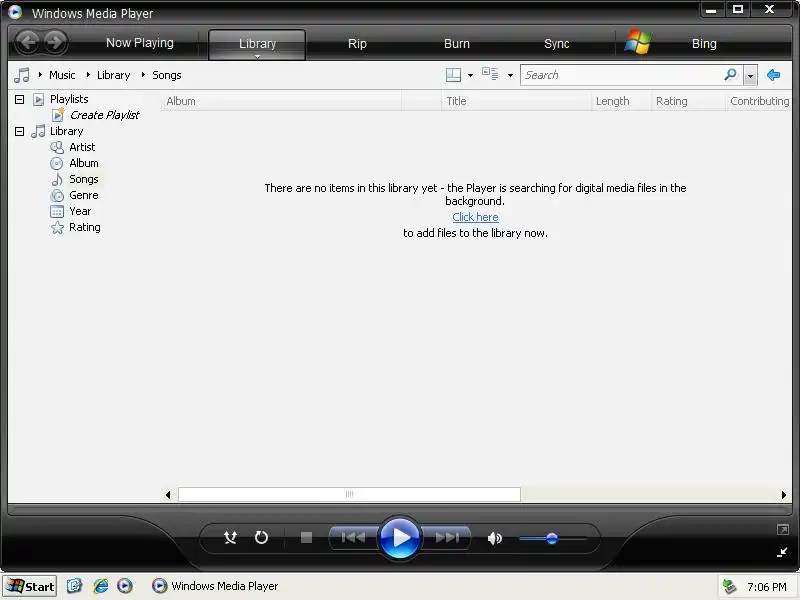Open the View options dropdown arrow
The height and width of the screenshot is (600, 800).
510,76
